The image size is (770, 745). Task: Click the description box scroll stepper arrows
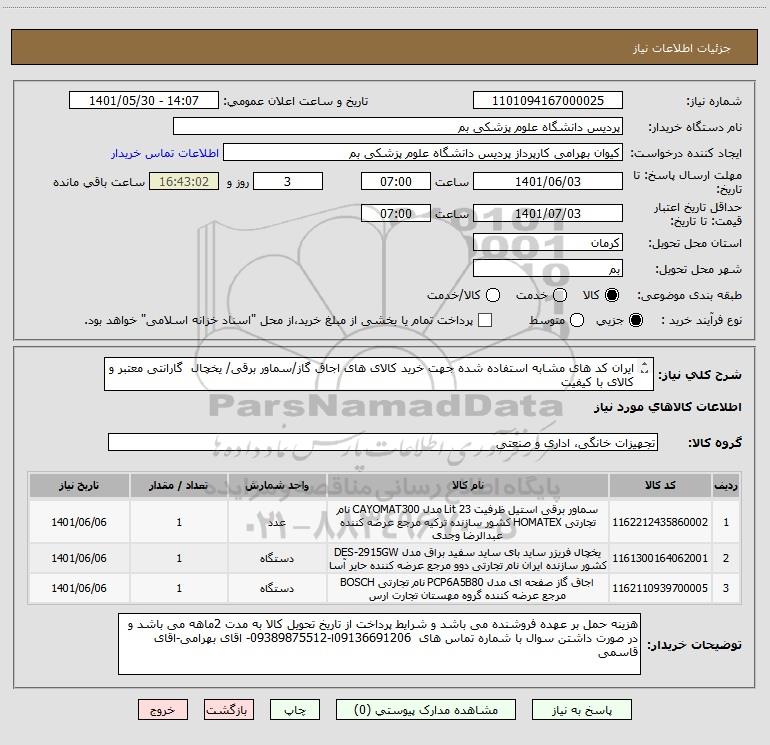click(645, 367)
